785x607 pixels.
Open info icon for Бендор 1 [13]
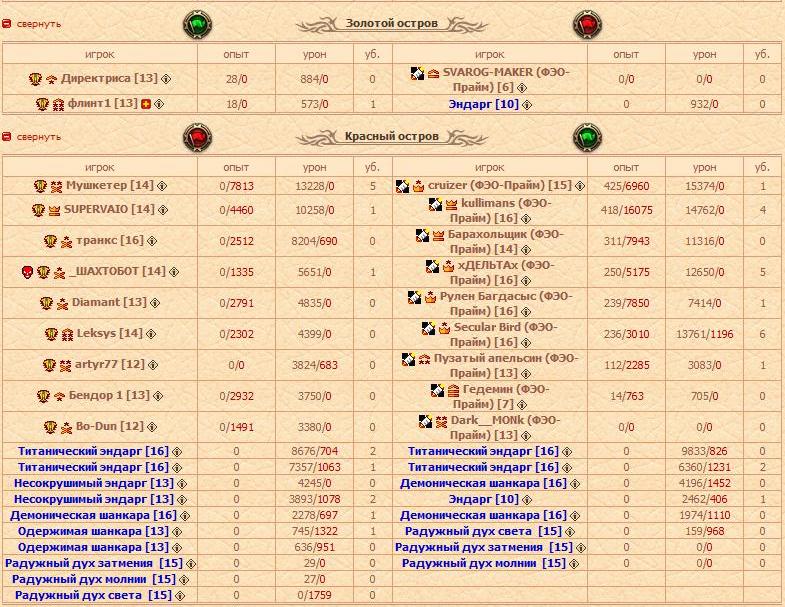(158, 396)
